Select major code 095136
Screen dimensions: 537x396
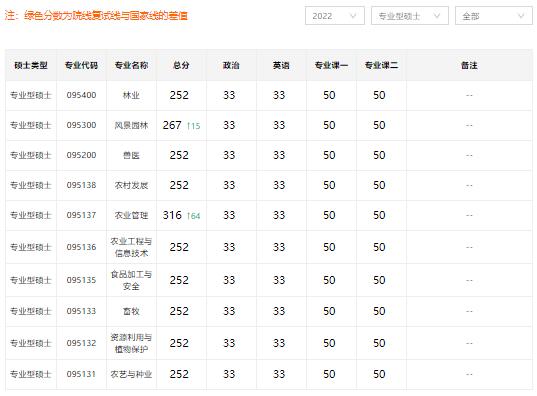(81, 247)
